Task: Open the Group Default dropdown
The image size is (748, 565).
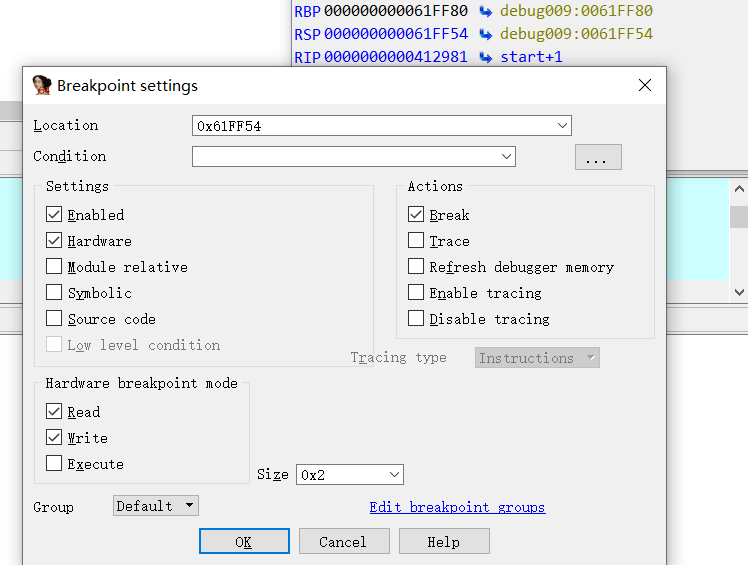Action: (189, 506)
